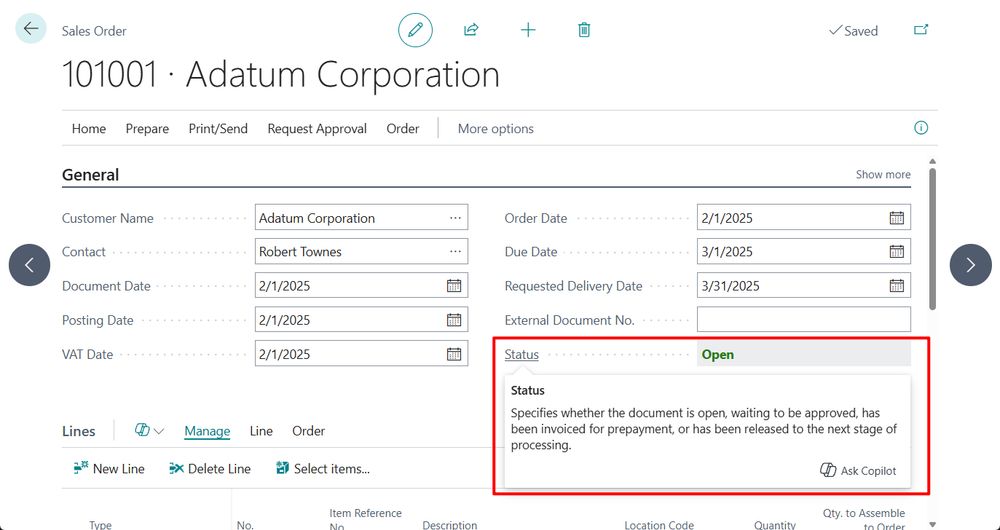This screenshot has width=1000, height=530.
Task: Click the Customer Name input field
Action: point(361,218)
